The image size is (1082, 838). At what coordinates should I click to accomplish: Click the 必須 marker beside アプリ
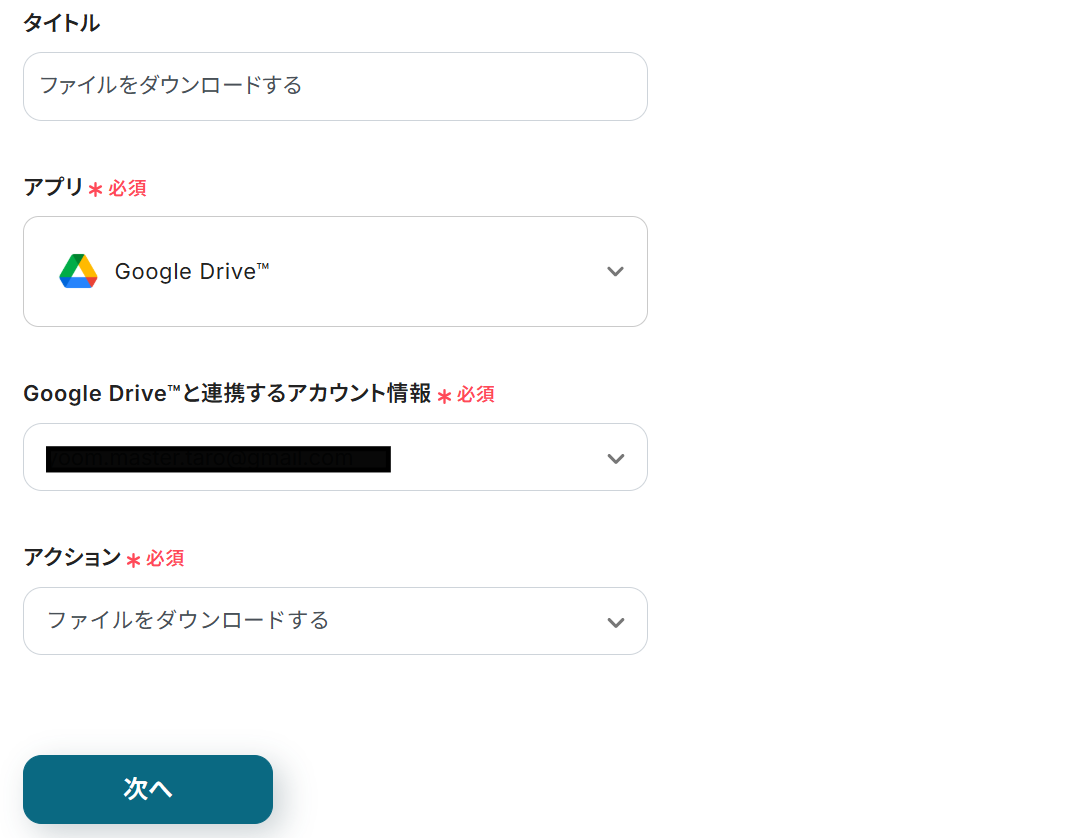click(127, 188)
